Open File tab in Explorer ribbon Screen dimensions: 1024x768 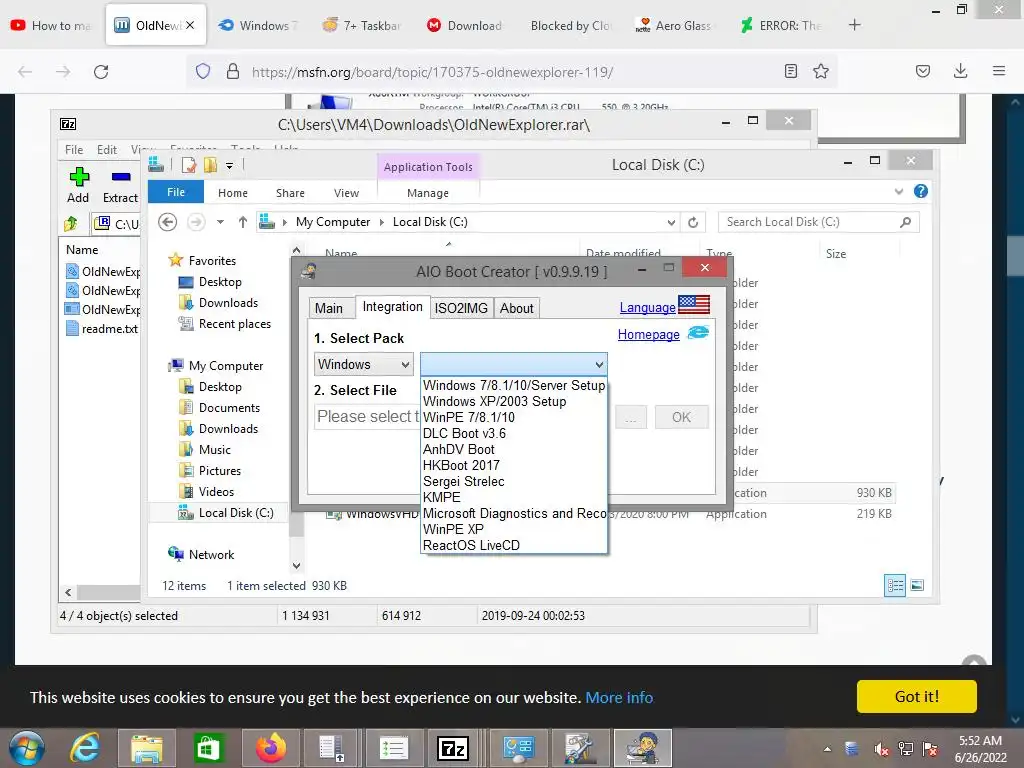tap(176, 193)
